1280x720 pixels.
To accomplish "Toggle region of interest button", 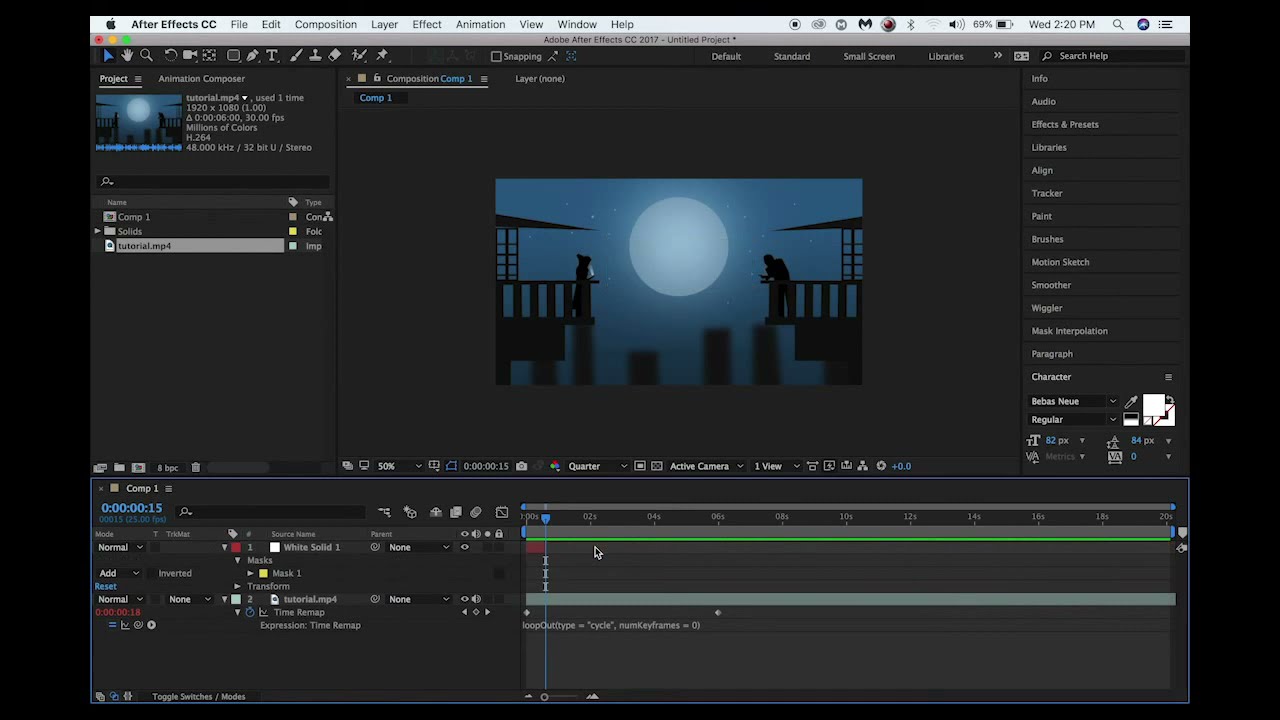I will [x=640, y=466].
